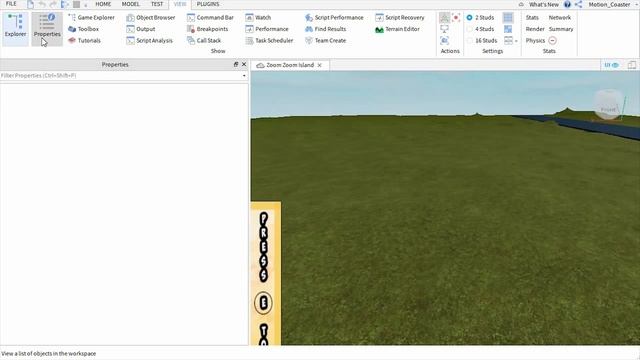
Task: Click the share icon near What's New
Action: point(578,4)
